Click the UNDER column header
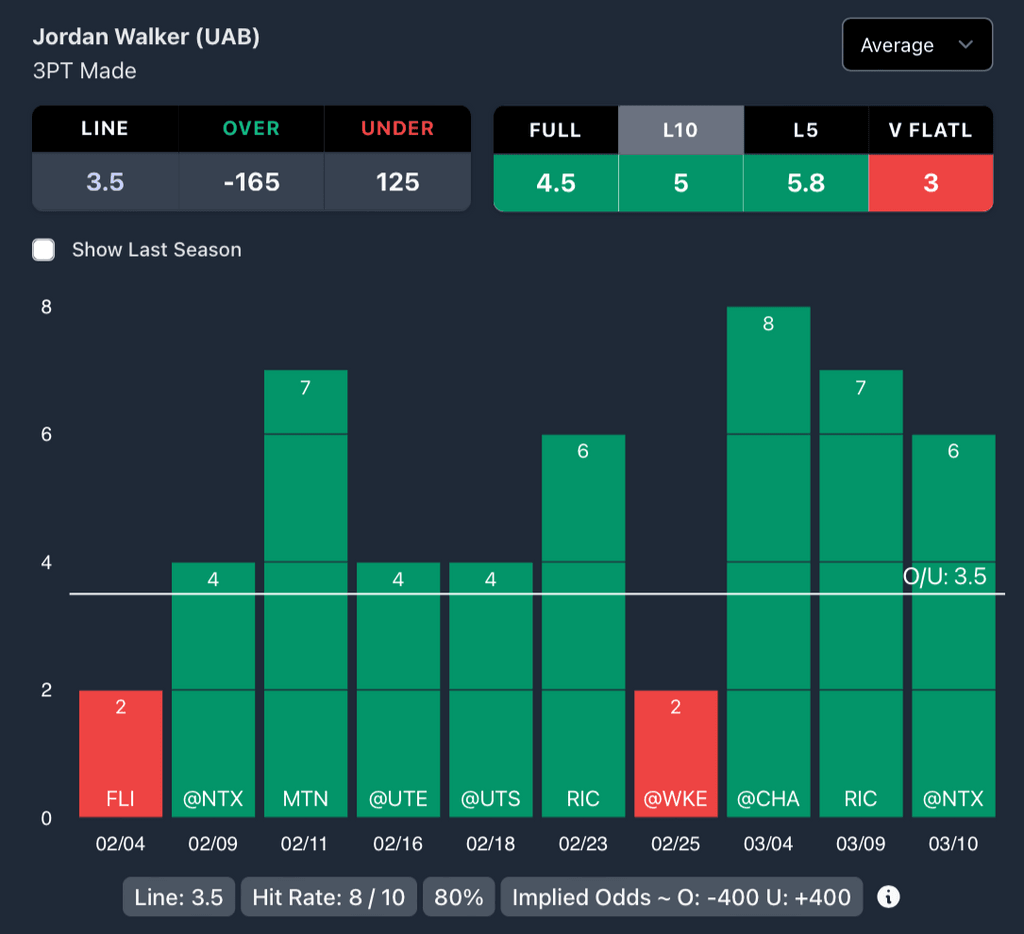 point(398,129)
